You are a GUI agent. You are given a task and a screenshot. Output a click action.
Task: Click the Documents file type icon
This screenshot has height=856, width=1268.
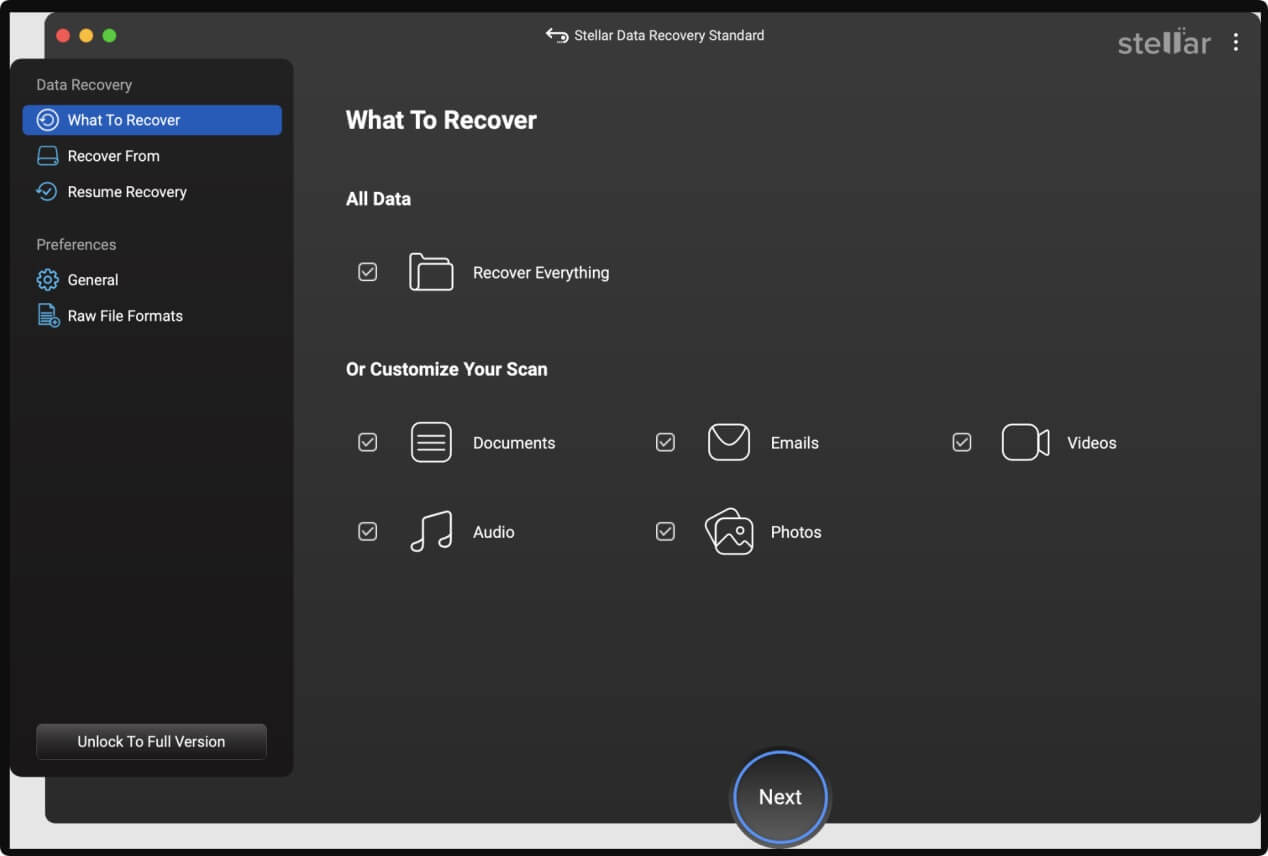coord(431,442)
